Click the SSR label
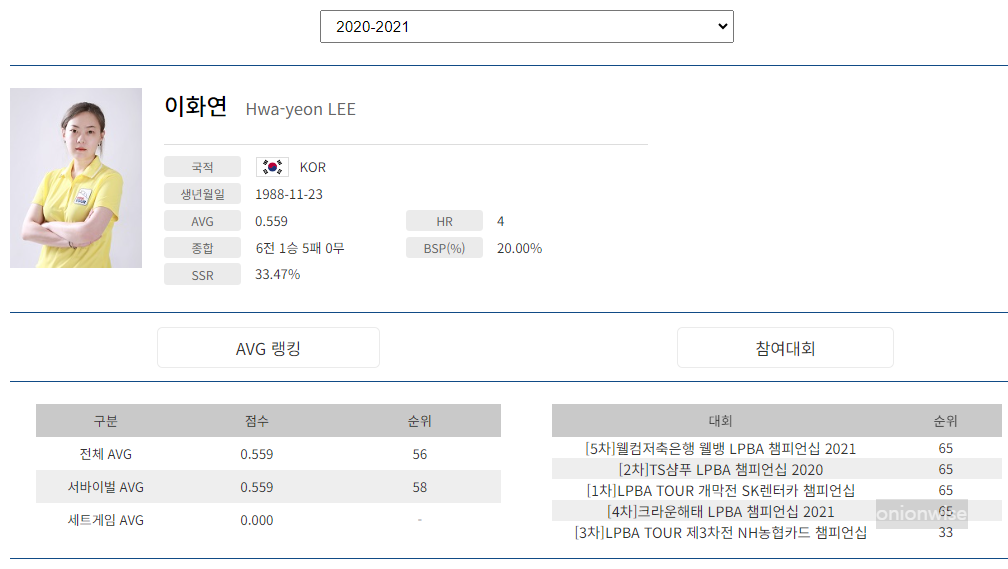The width and height of the screenshot is (1008, 569). (x=202, y=275)
